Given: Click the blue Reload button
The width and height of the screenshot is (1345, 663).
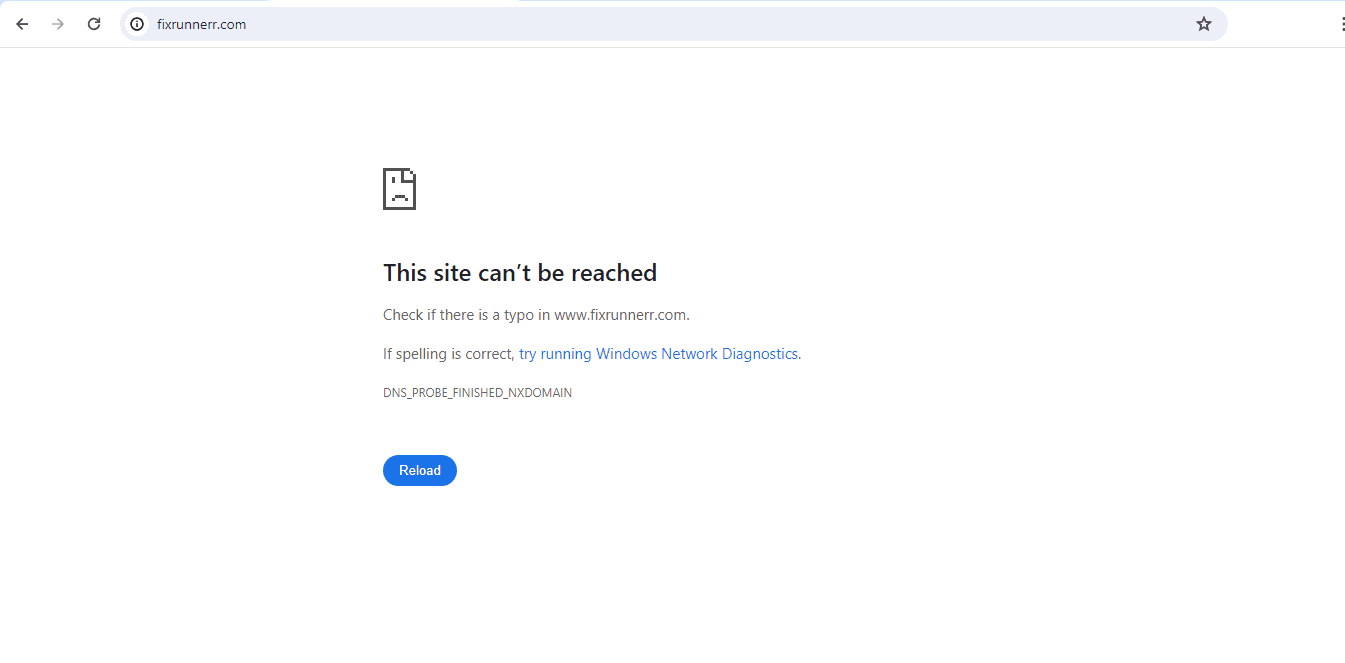Looking at the screenshot, I should pos(420,471).
